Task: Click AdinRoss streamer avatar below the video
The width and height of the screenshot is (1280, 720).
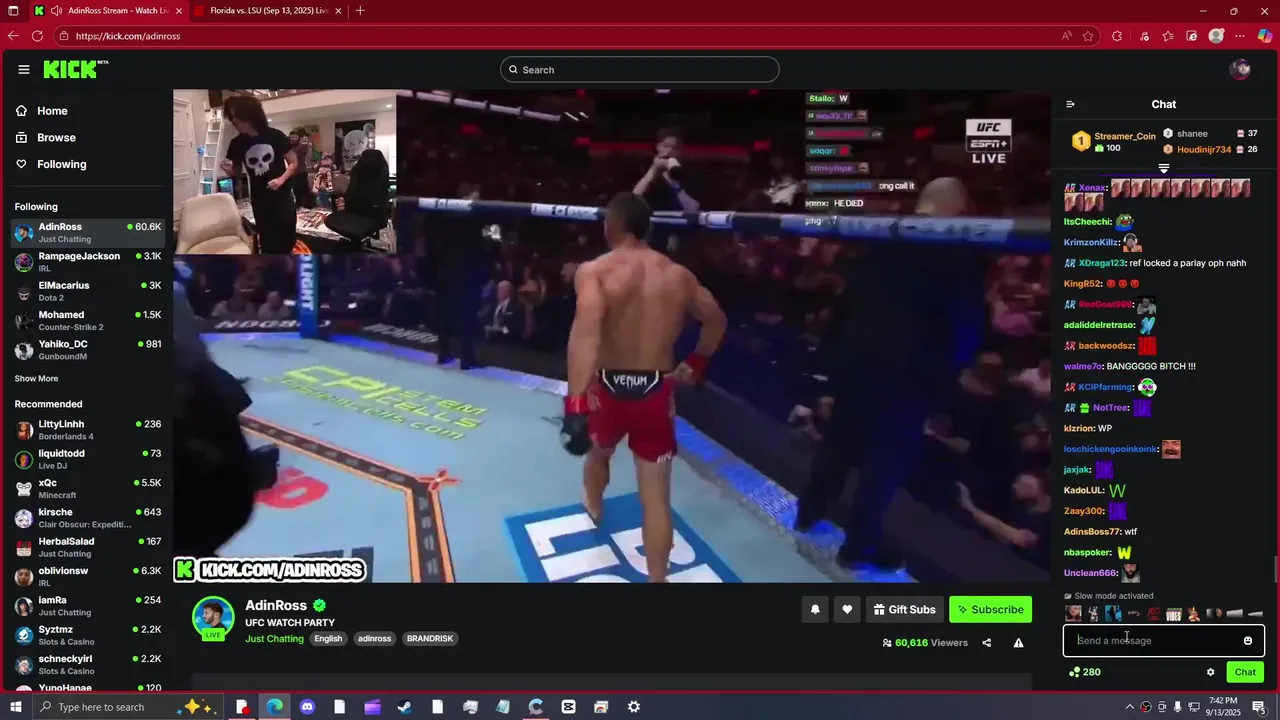Action: 213,617
